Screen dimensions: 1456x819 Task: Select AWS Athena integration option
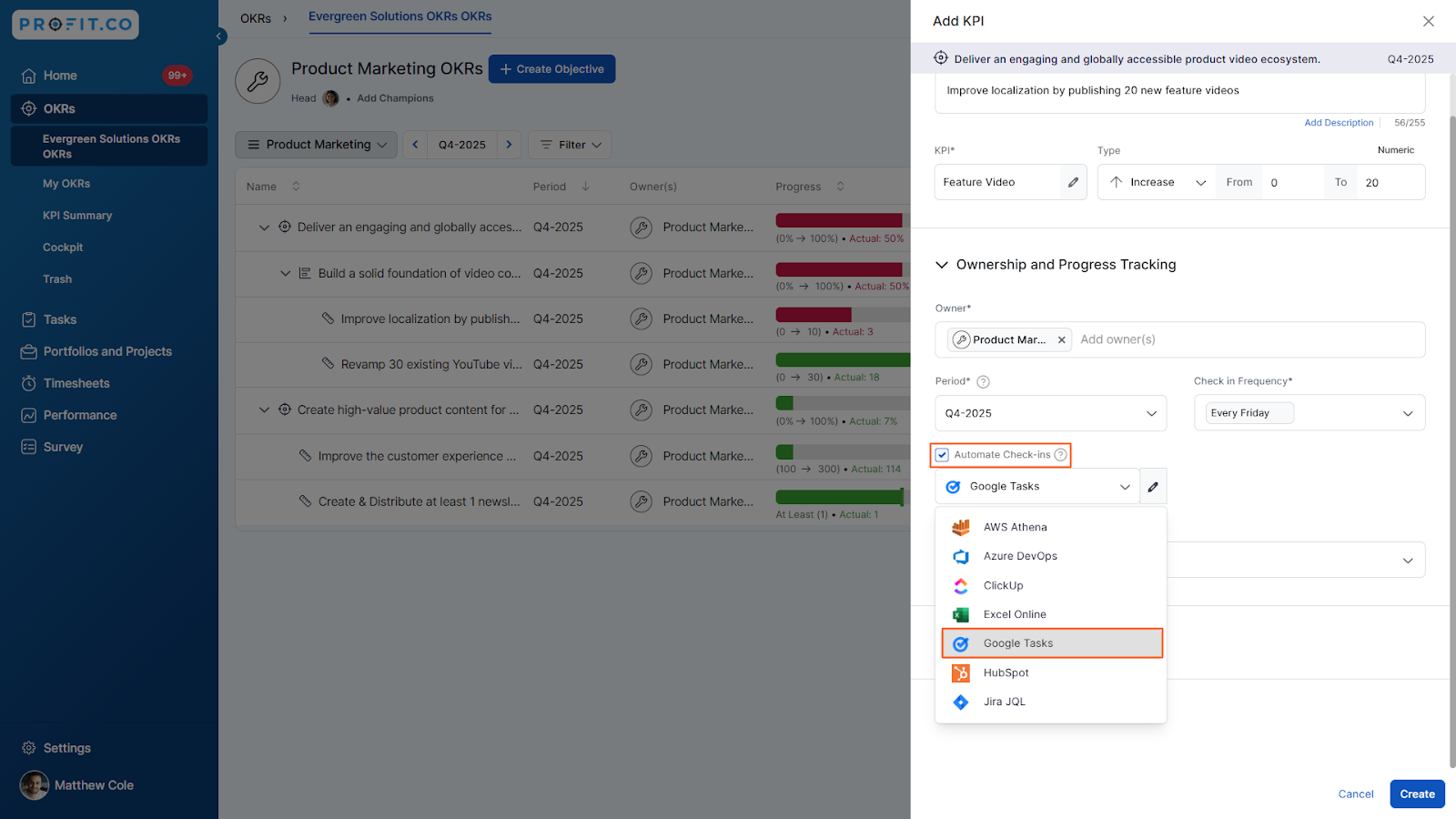tap(1050, 527)
